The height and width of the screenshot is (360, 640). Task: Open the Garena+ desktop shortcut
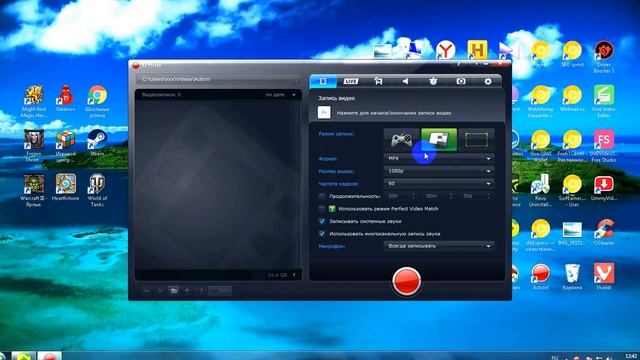tap(65, 98)
